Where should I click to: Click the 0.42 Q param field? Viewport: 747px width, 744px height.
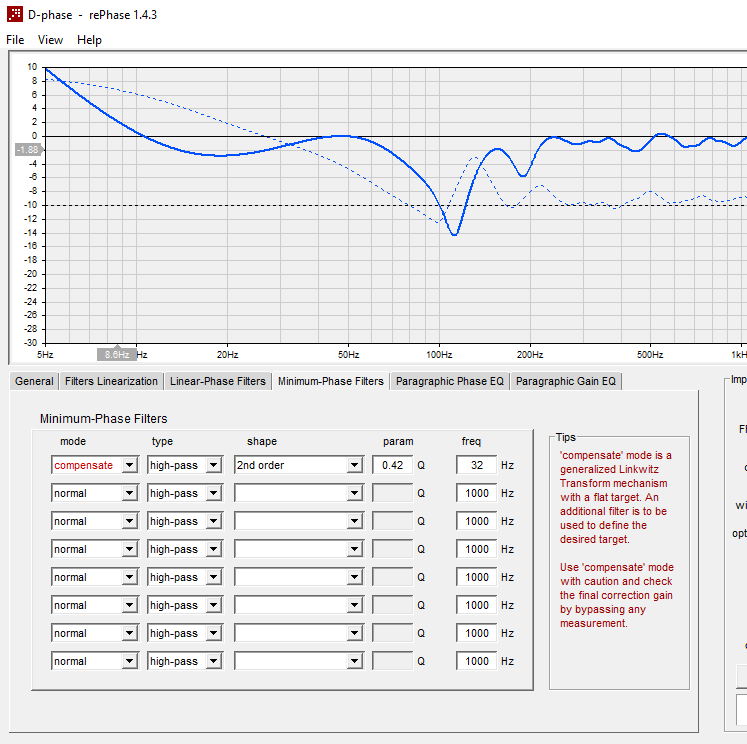point(392,465)
